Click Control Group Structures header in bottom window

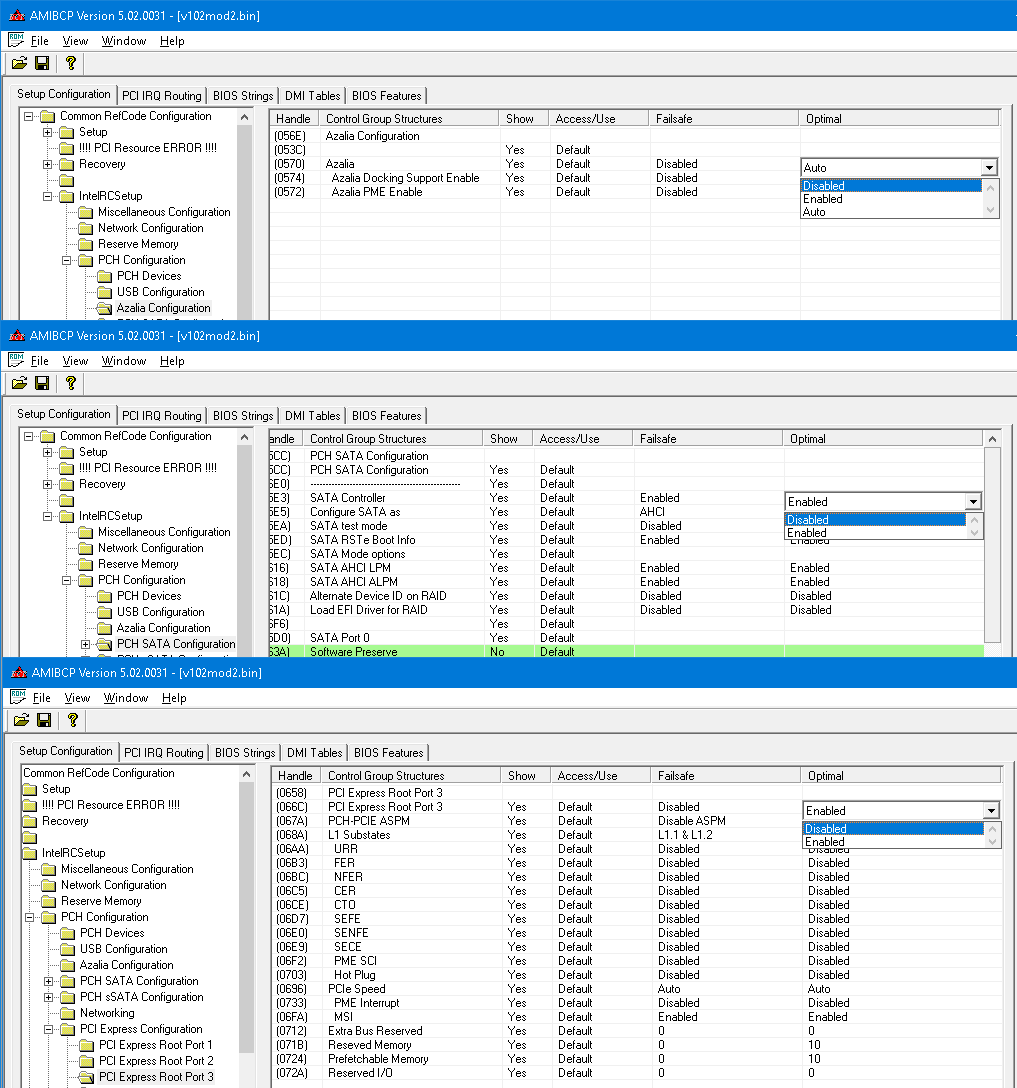[411, 776]
